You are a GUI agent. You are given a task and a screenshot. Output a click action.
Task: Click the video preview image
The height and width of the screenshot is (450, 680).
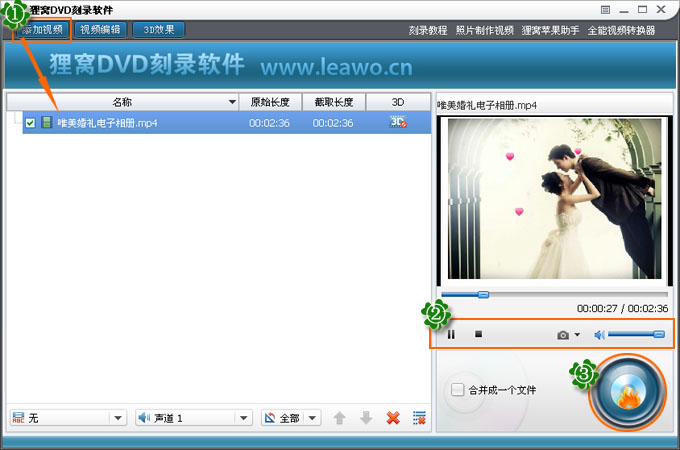554,199
